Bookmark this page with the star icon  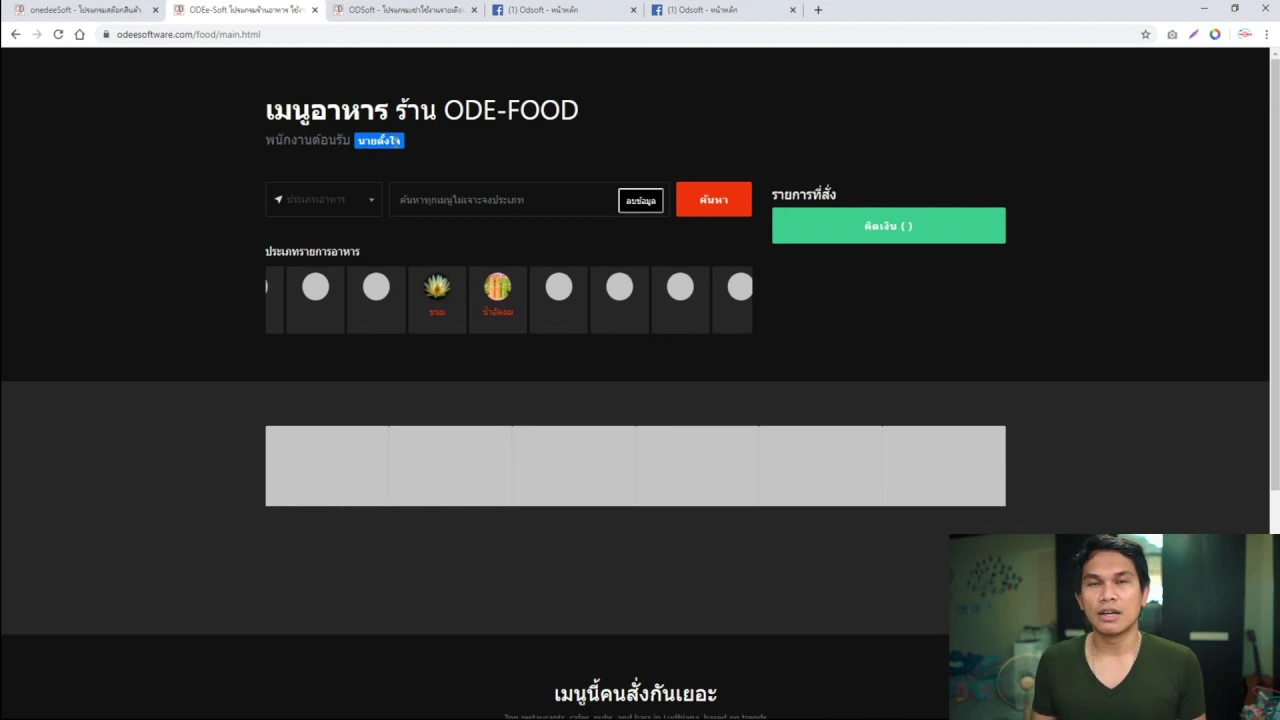click(1146, 34)
